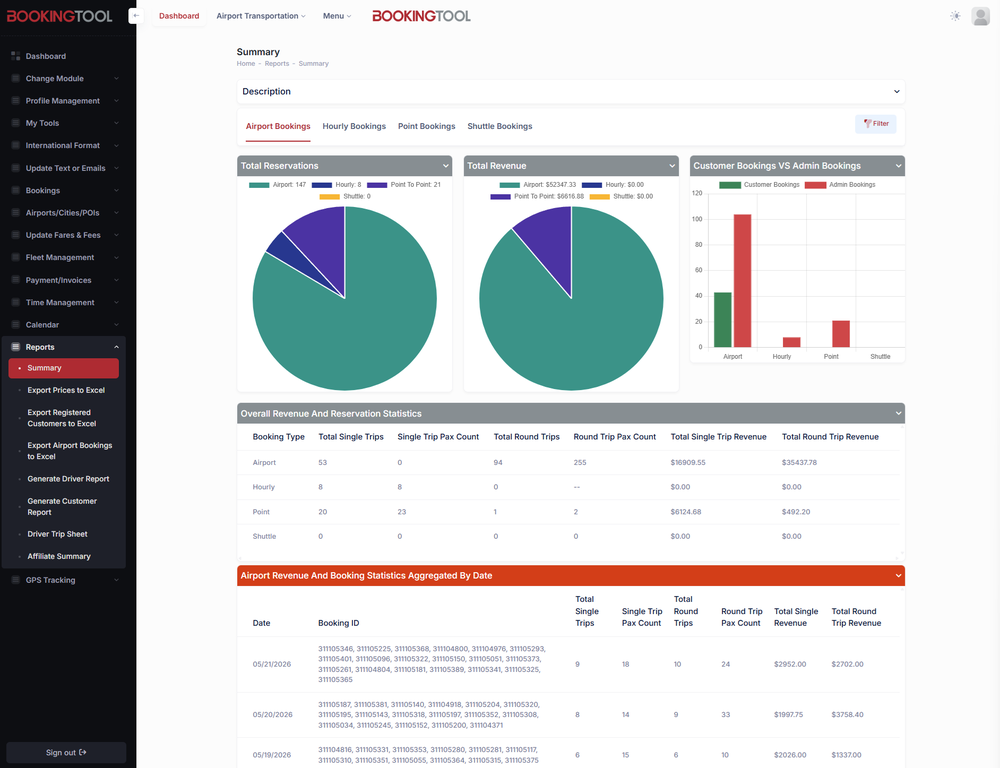Click the Time Management sidebar icon

(x=16, y=302)
